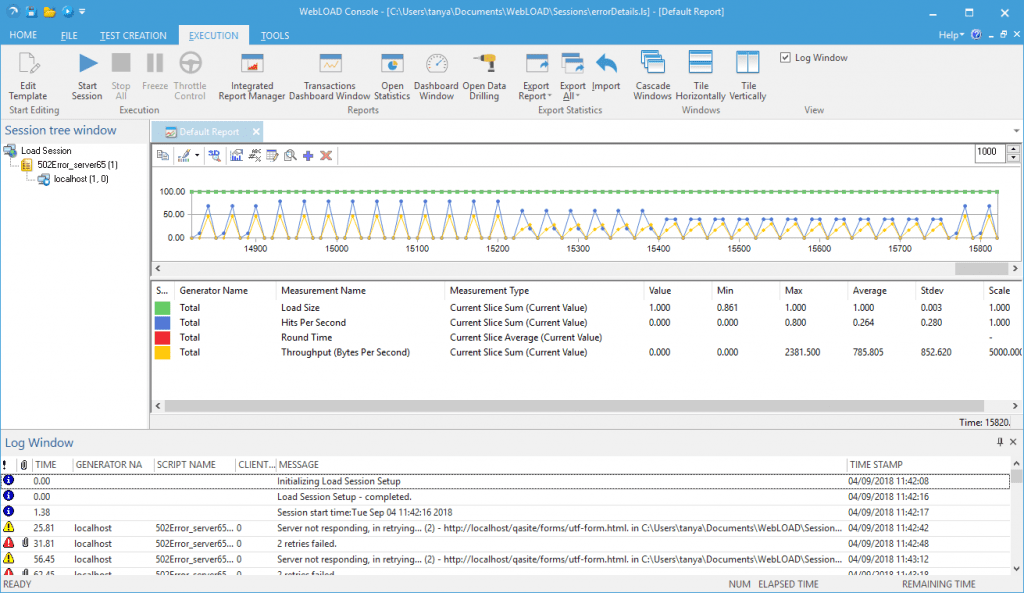Click the Start Session play icon
Image resolution: width=1024 pixels, height=593 pixels.
[88, 63]
